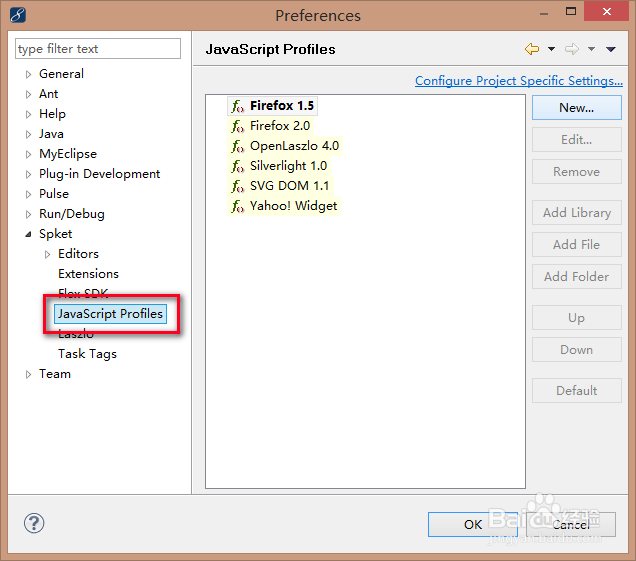Screen dimensions: 636x561
Task: Click the Remove button
Action: [577, 172]
